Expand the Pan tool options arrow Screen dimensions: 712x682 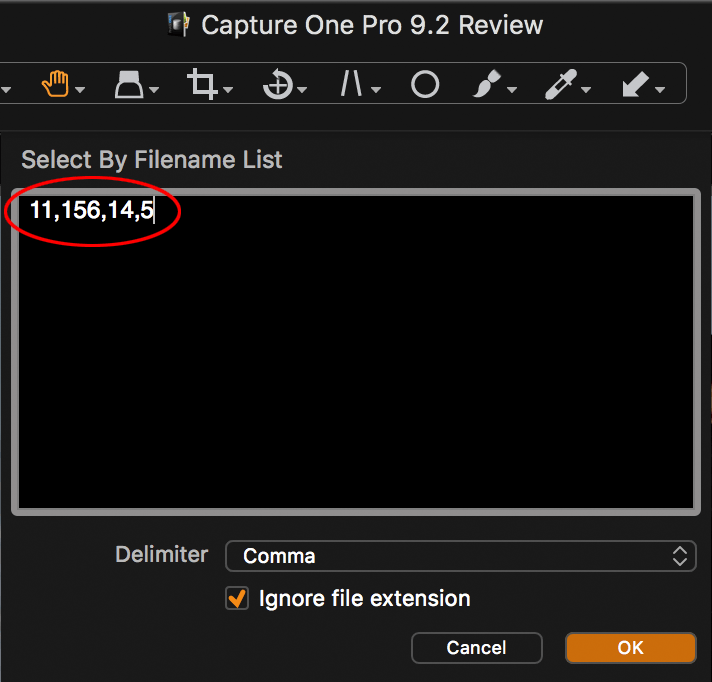point(80,90)
